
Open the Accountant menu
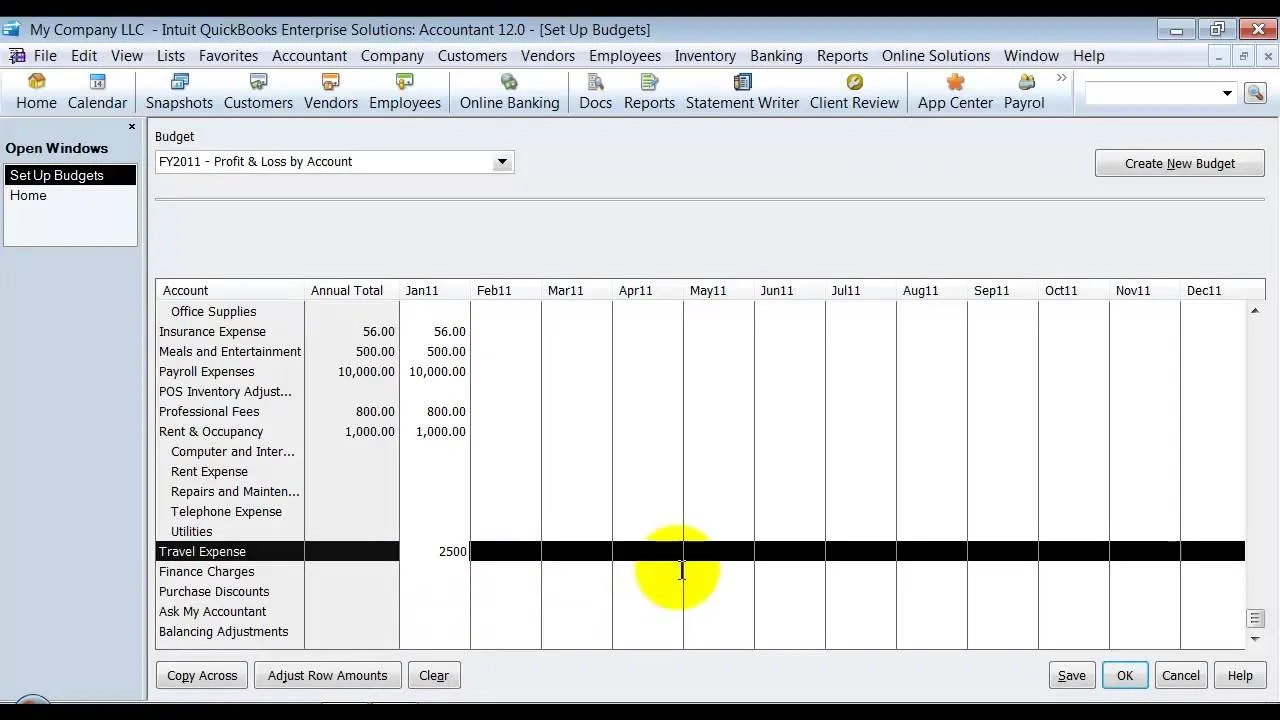click(309, 56)
